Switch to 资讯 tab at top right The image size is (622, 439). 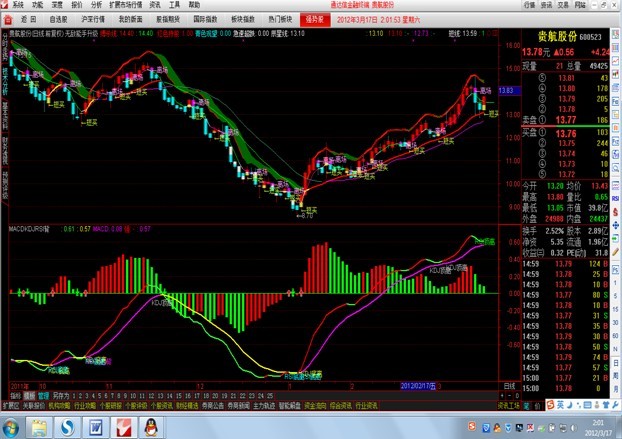click(546, 5)
